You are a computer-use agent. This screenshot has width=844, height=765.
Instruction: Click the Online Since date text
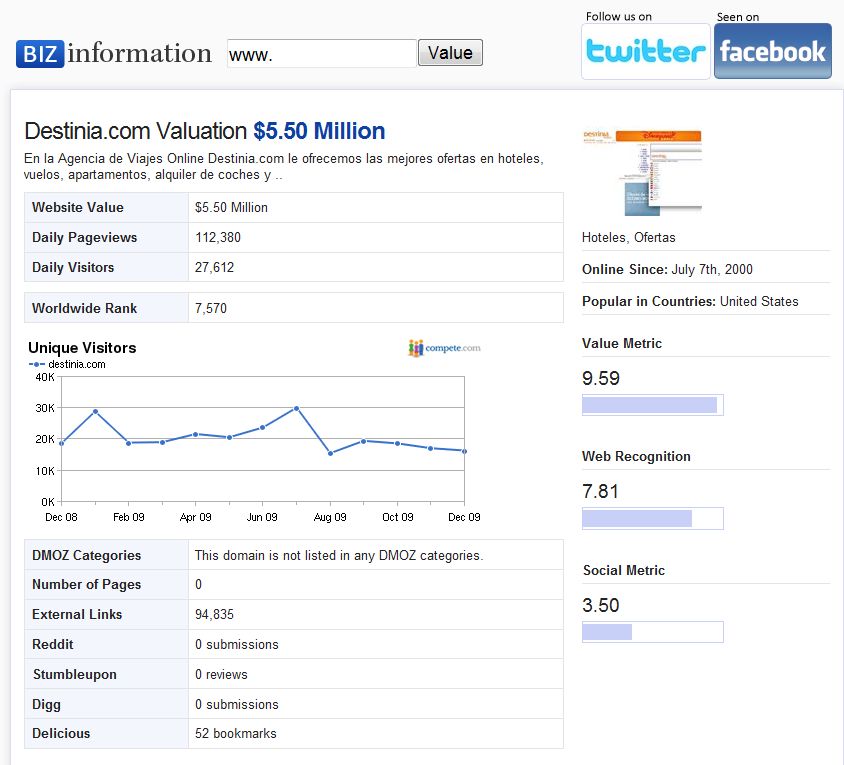point(667,269)
